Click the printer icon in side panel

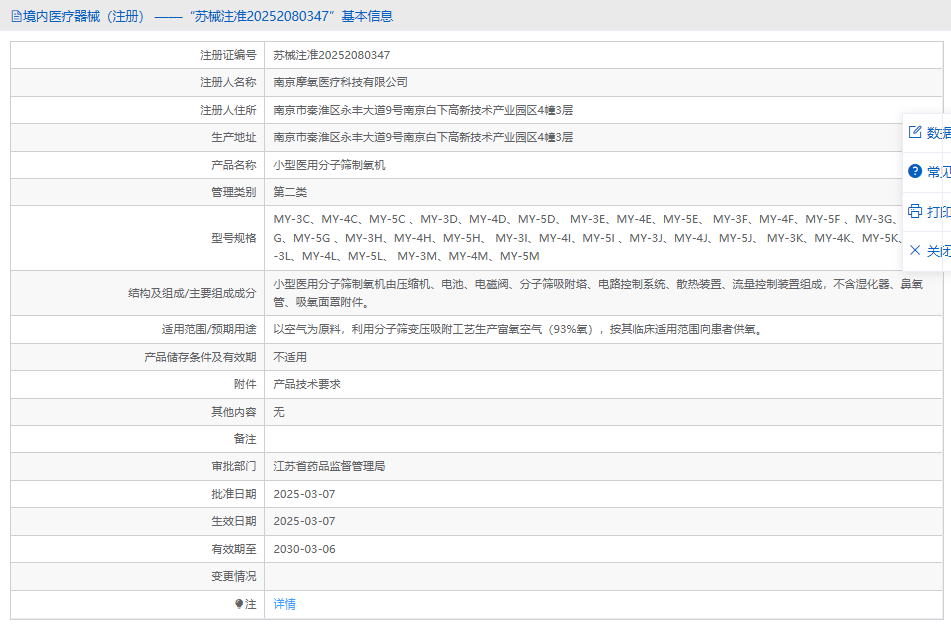[914, 211]
